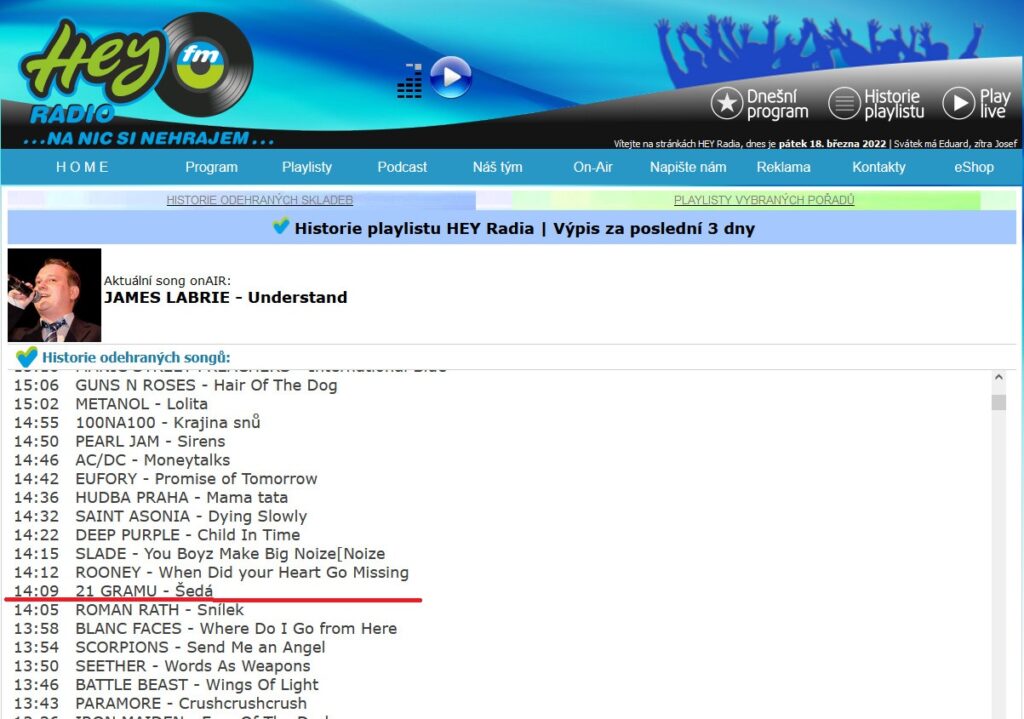Image resolution: width=1024 pixels, height=719 pixels.
Task: Click the song list scrollbar thumb
Action: tap(998, 402)
